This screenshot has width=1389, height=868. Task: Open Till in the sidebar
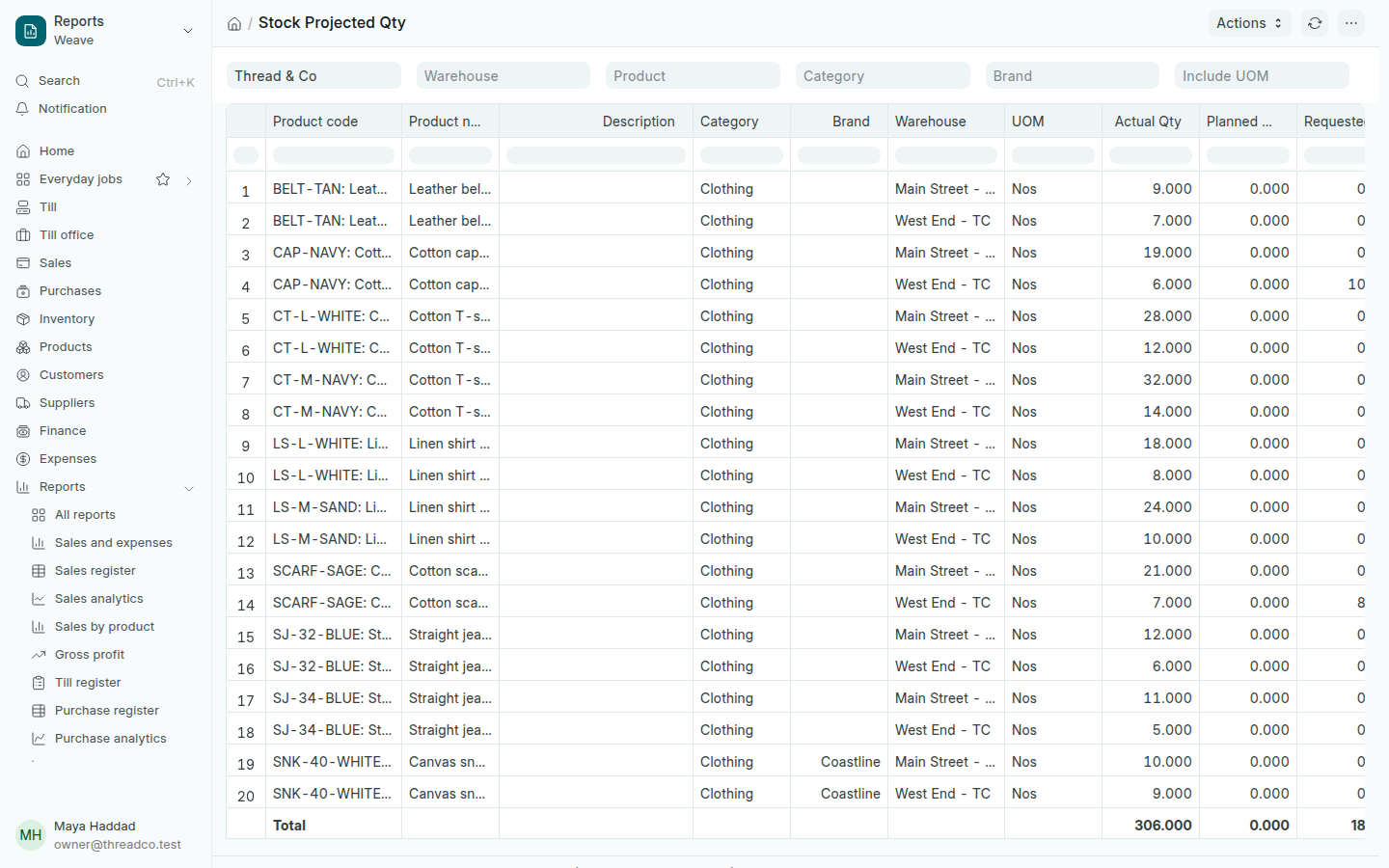pyautogui.click(x=105, y=207)
